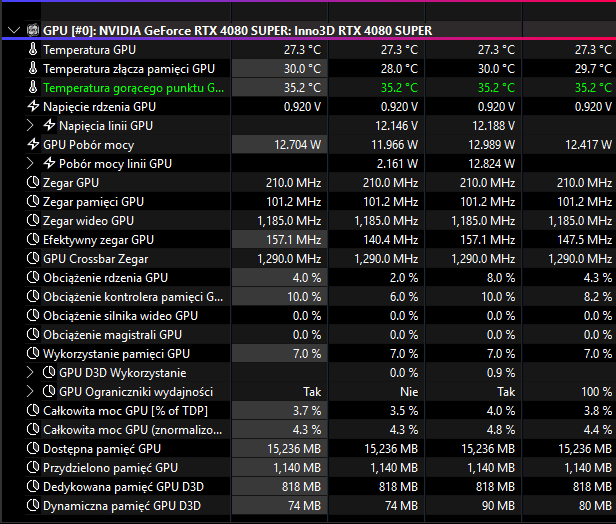Expand the GPU Ograniczniki wydajności group
Image resolution: width=616 pixels, height=524 pixels.
tap(31, 392)
